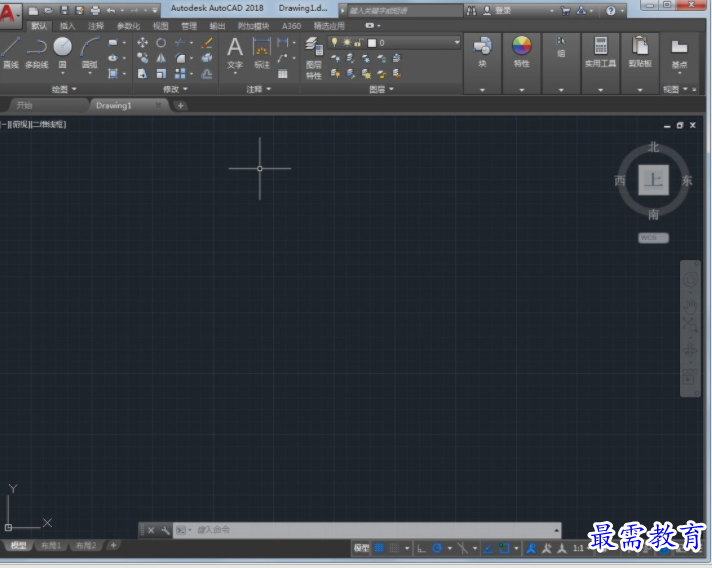Click the ViewCube top (上) face

pos(653,180)
